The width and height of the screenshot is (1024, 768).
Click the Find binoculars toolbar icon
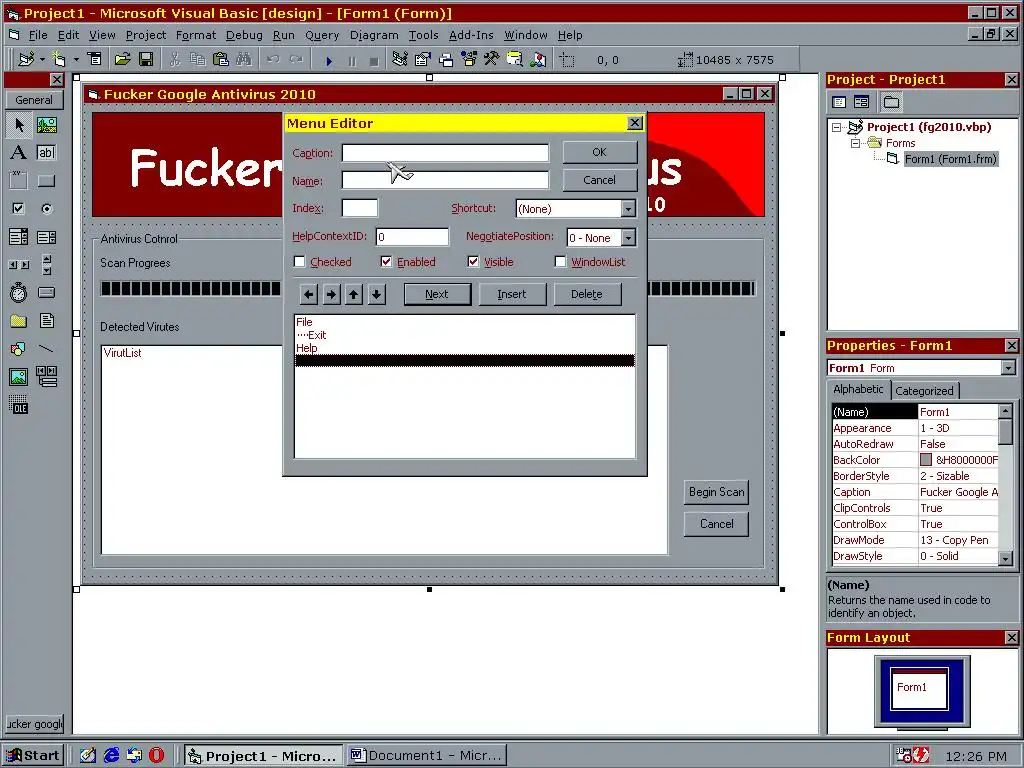point(244,59)
